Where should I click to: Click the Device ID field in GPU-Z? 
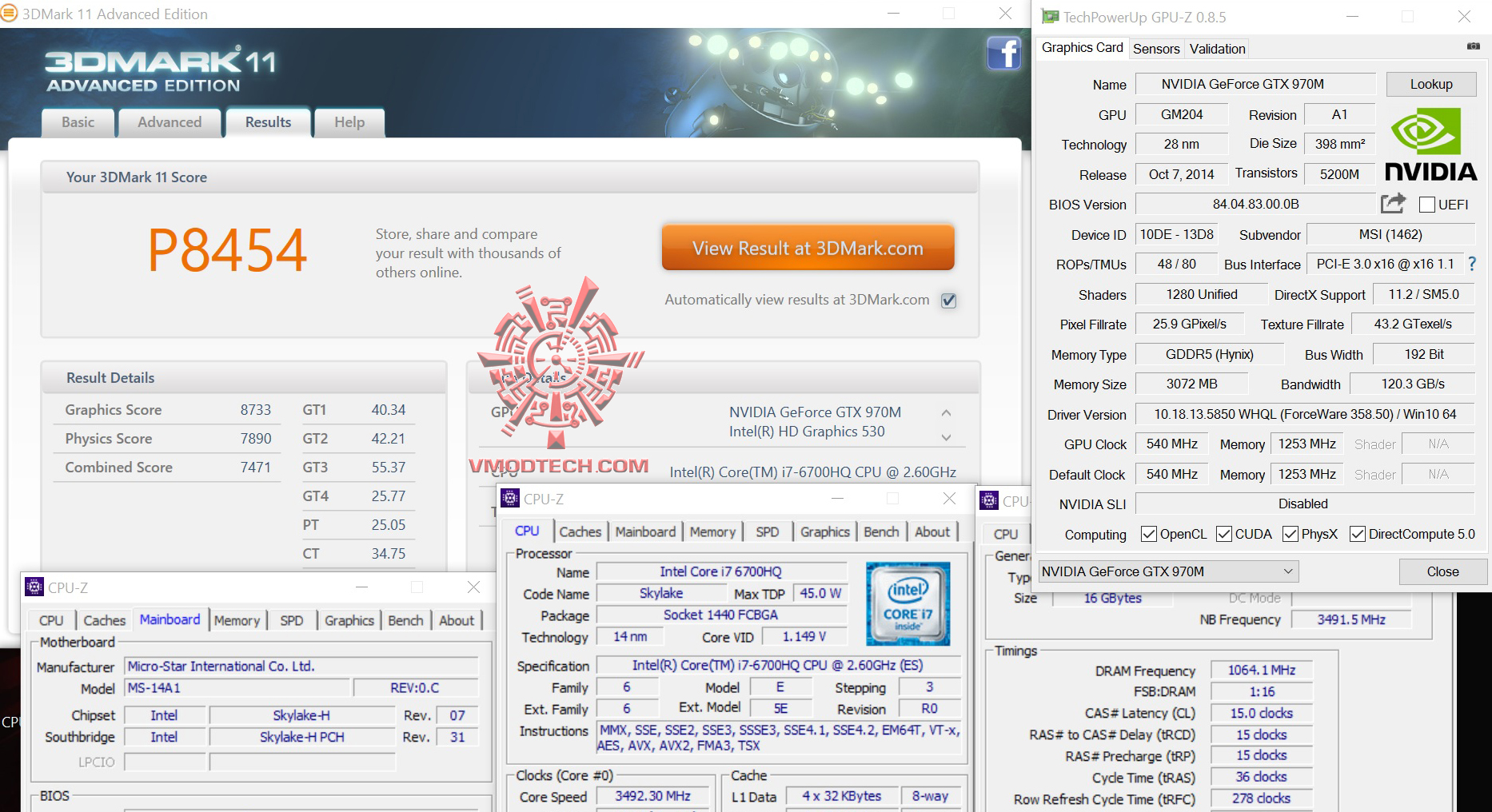[1177, 234]
